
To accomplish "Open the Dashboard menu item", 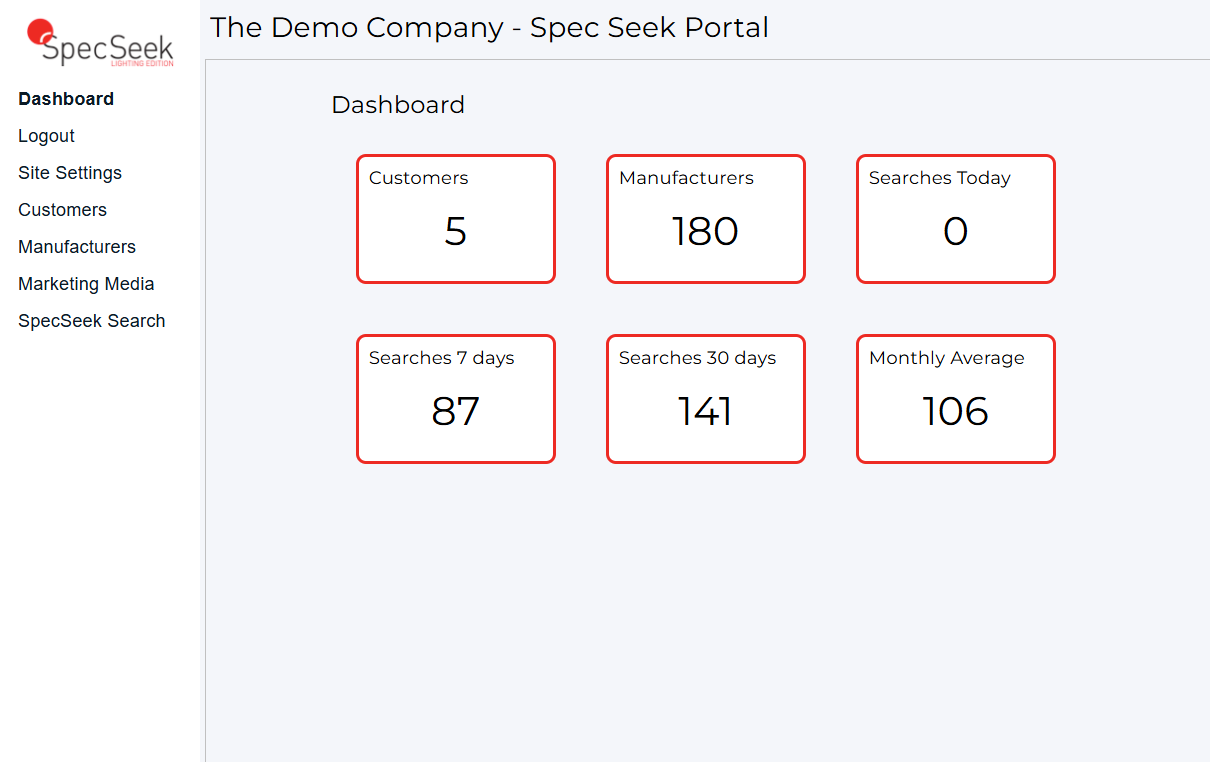I will (66, 99).
